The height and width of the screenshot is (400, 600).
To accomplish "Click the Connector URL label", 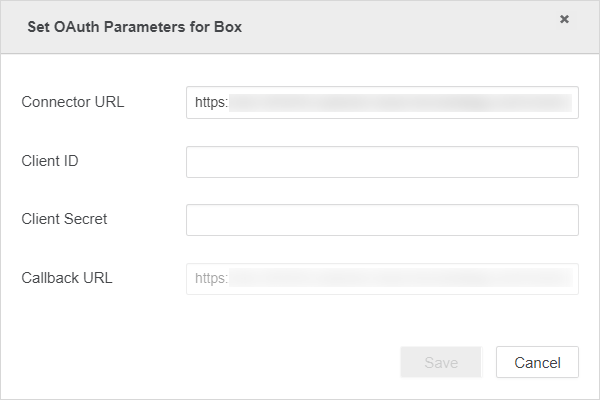I will pyautogui.click(x=73, y=102).
